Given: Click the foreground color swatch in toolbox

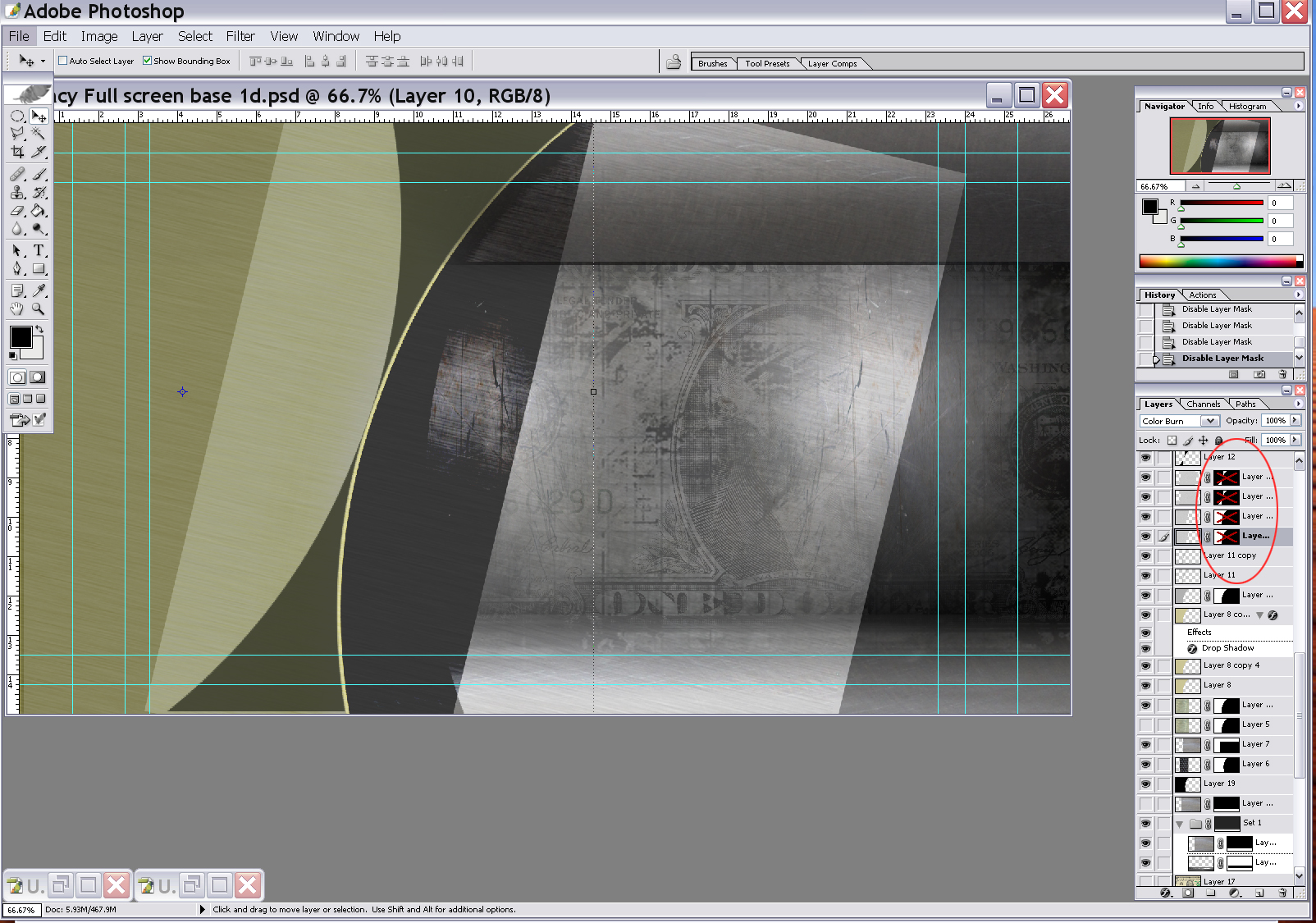Looking at the screenshot, I should 21,336.
